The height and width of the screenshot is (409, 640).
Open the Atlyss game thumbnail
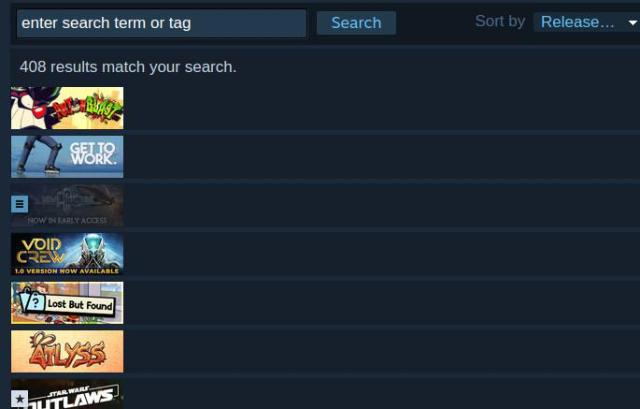click(67, 351)
